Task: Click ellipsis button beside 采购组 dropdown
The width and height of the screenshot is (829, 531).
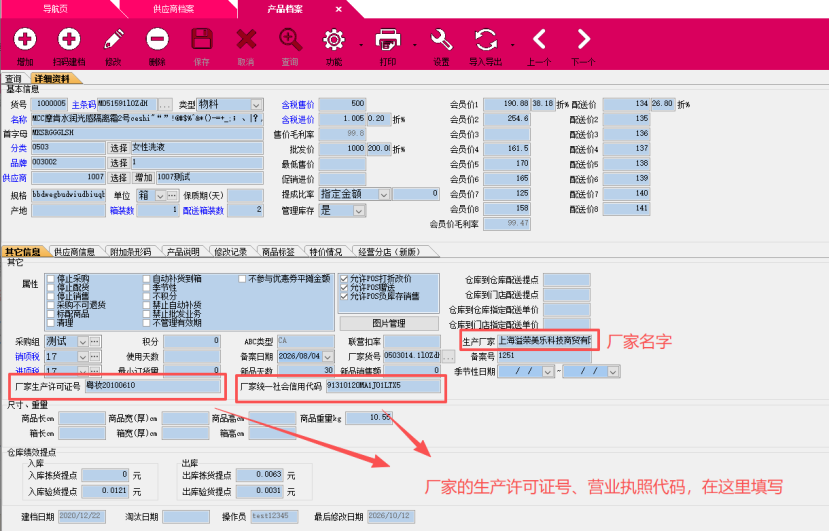Action: pyautogui.click(x=95, y=342)
